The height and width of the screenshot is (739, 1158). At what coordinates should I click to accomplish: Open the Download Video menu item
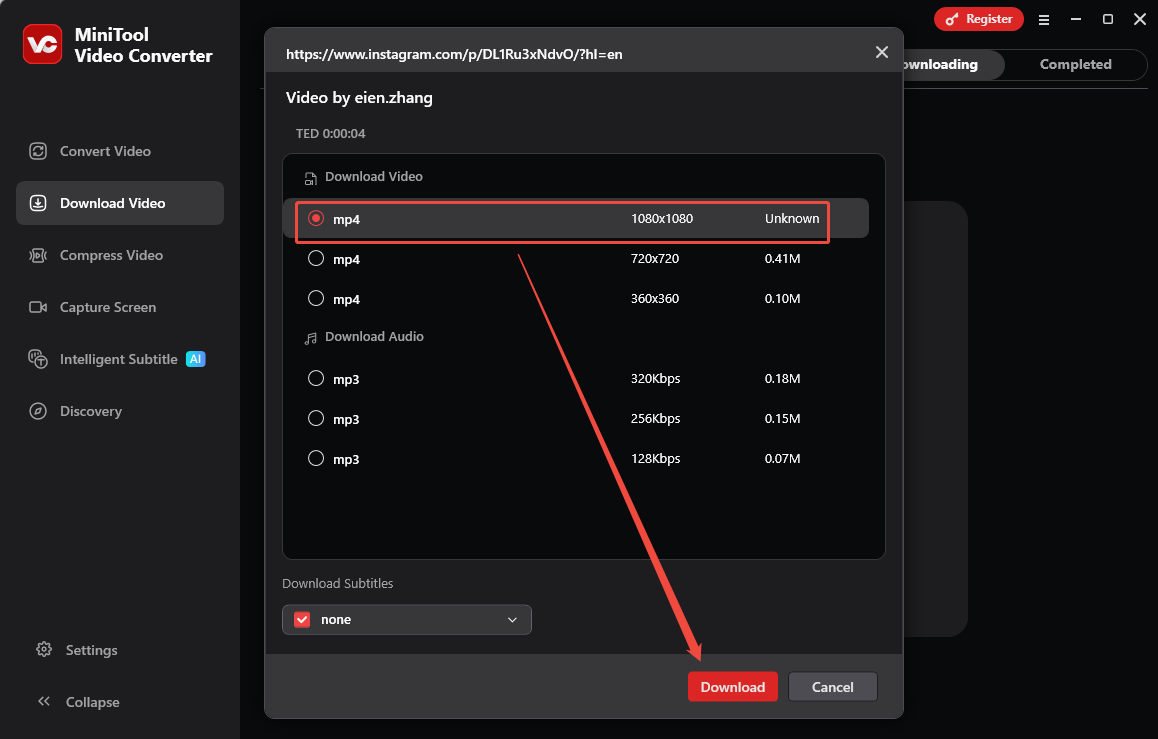pos(120,203)
